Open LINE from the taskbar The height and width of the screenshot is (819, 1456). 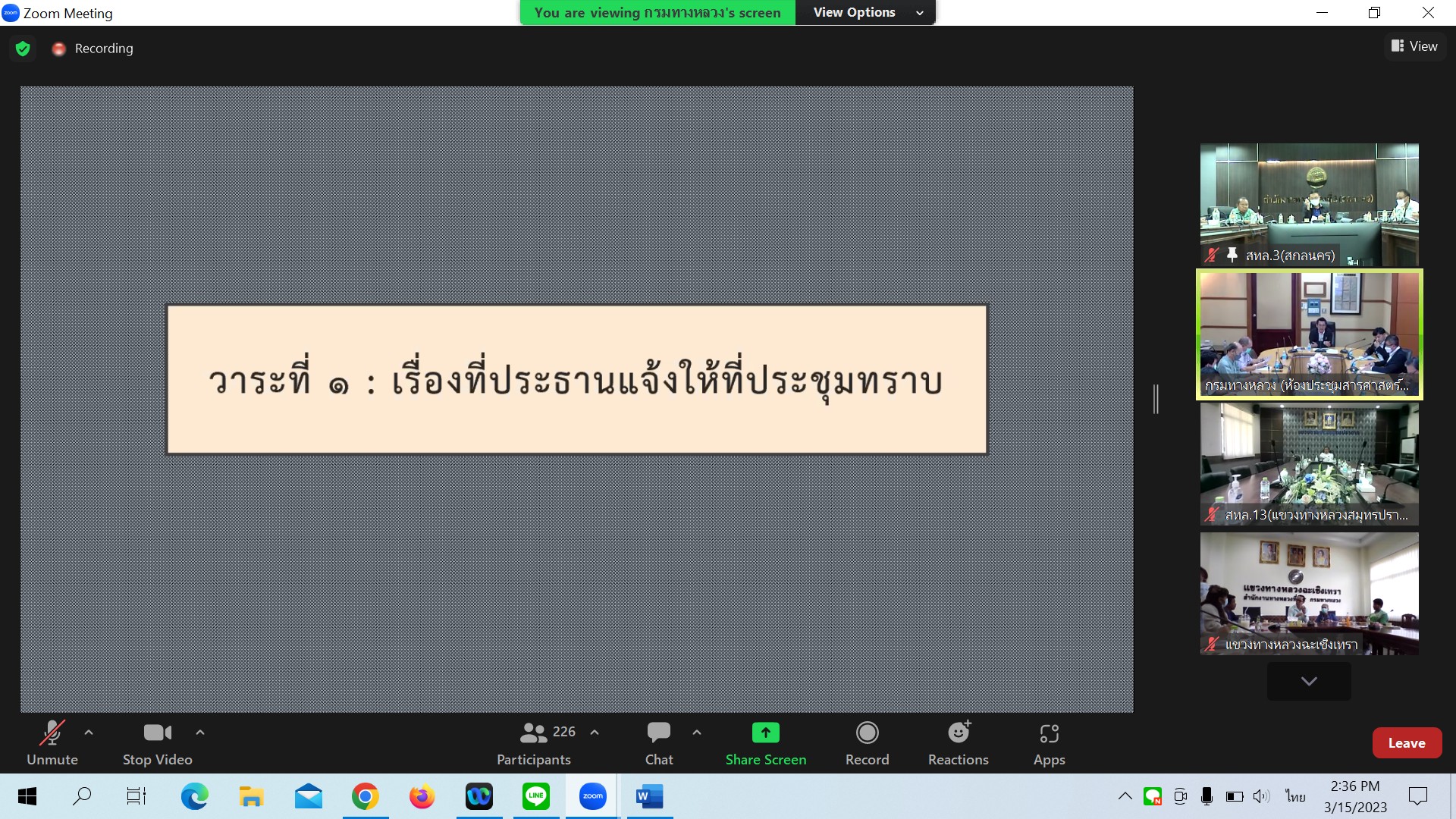536,796
